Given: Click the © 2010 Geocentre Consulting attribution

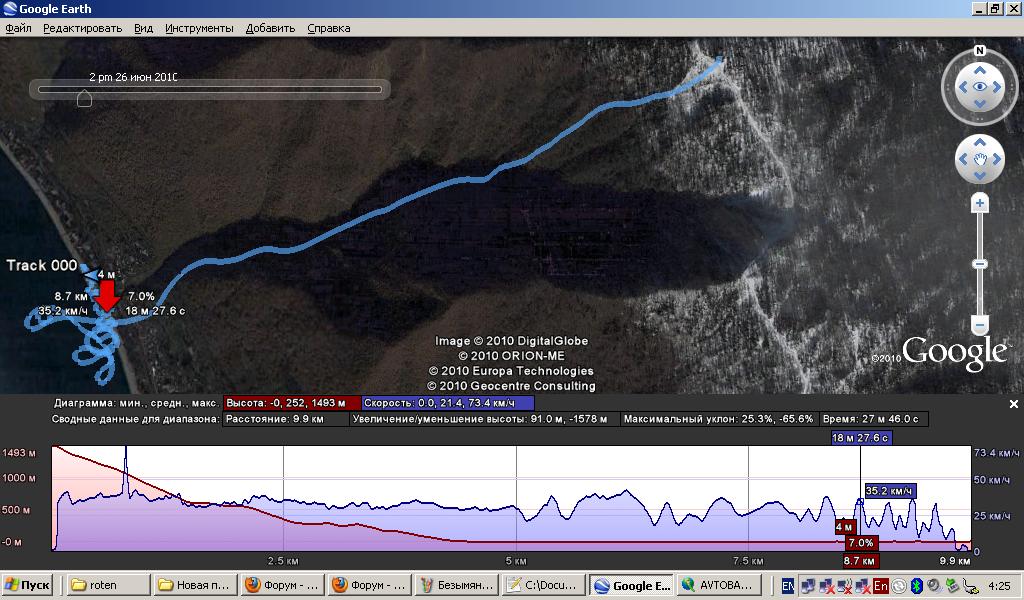Looking at the screenshot, I should 511,386.
